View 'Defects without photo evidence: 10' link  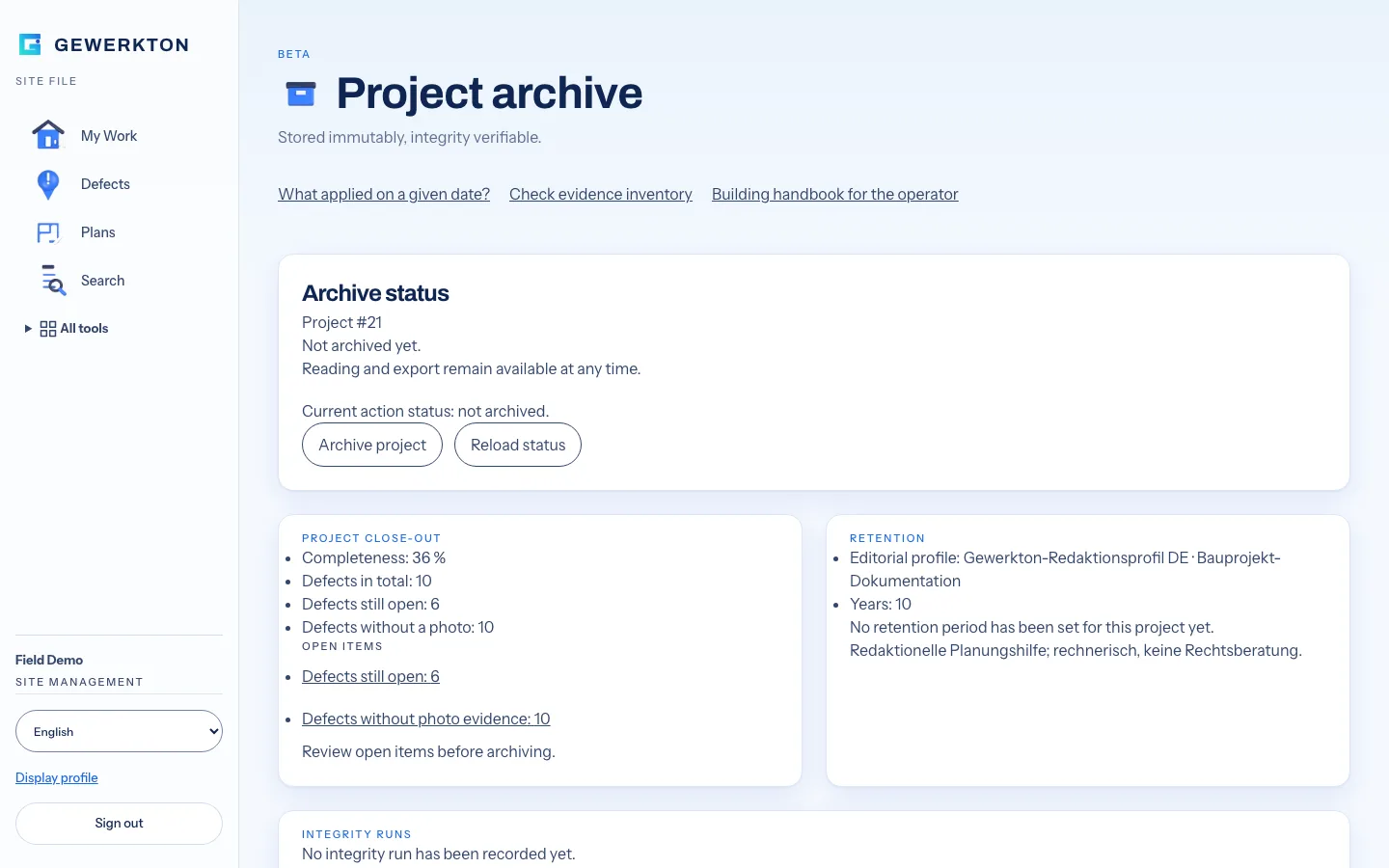(x=426, y=719)
